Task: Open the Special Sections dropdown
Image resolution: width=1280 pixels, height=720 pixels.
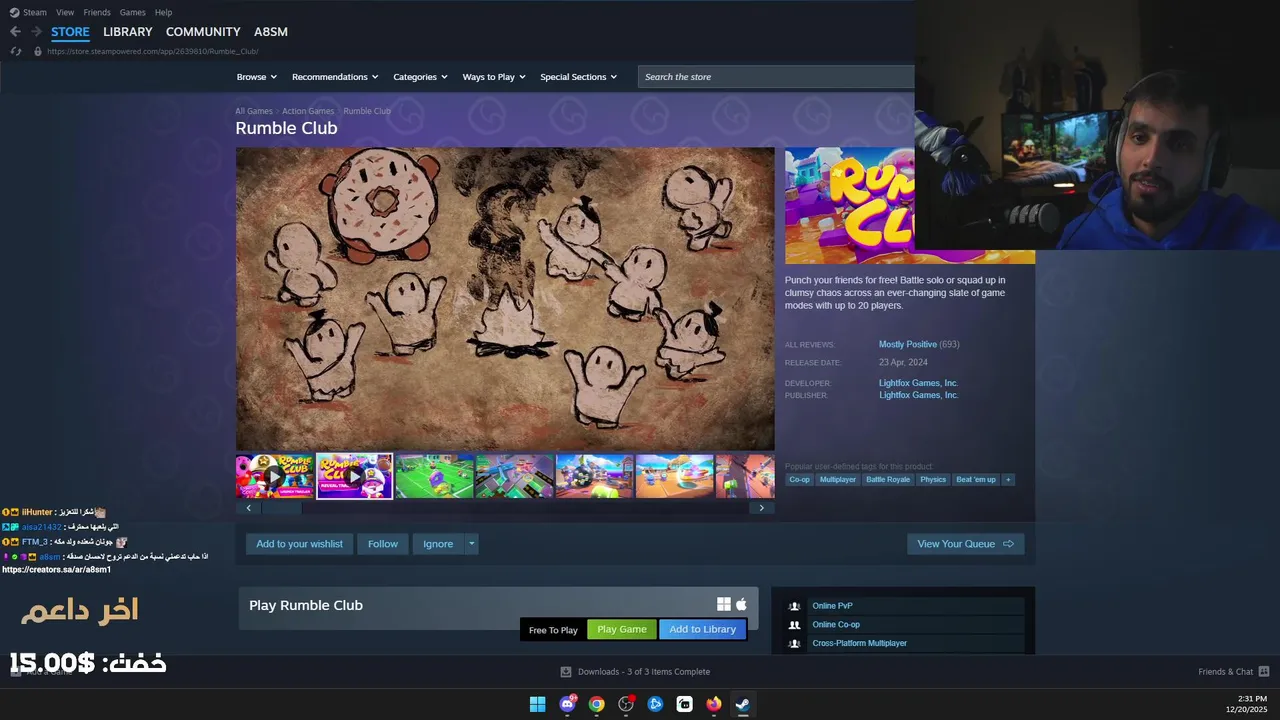Action: pos(579,77)
